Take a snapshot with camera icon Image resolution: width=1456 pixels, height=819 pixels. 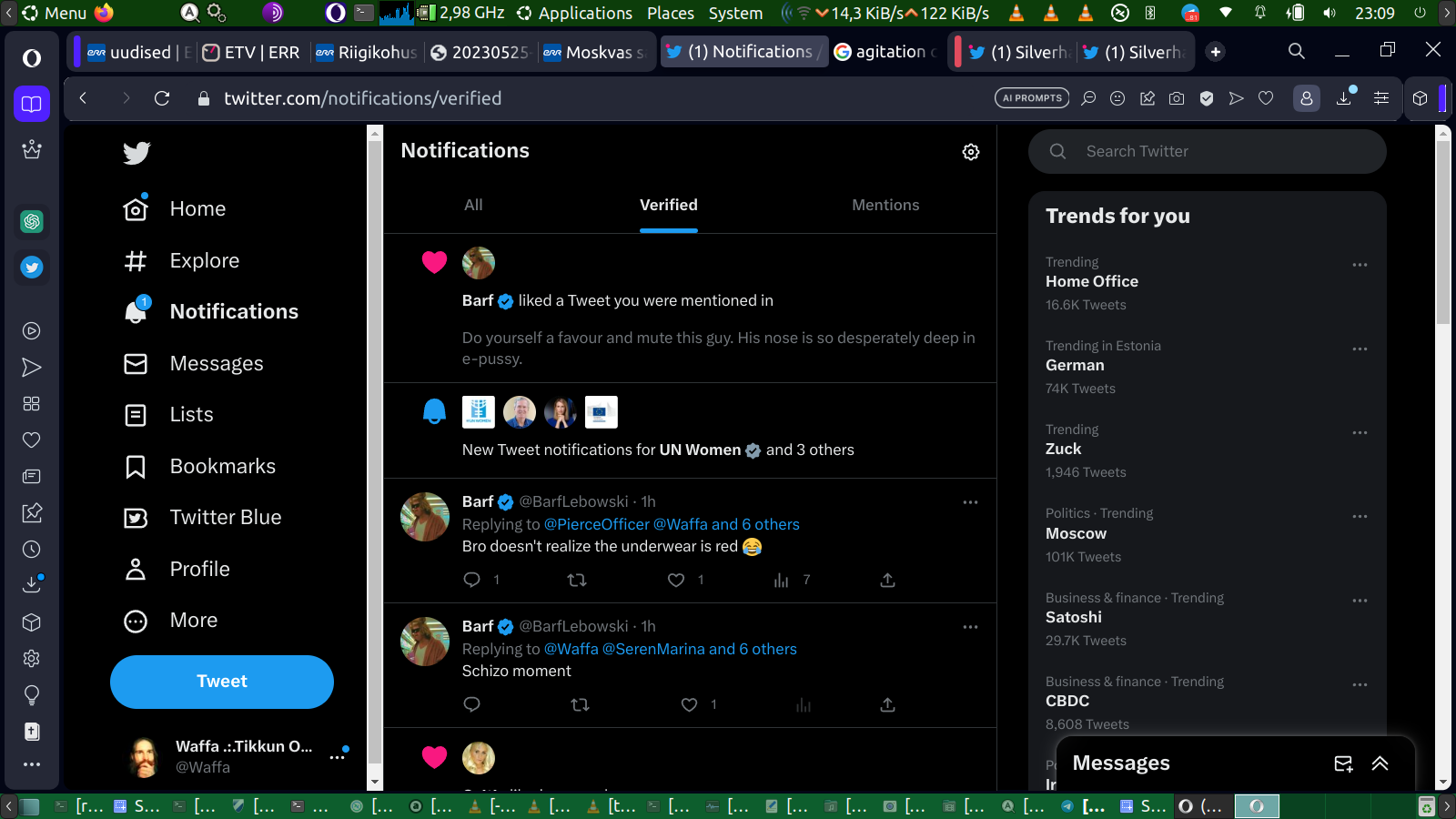pyautogui.click(x=1177, y=98)
